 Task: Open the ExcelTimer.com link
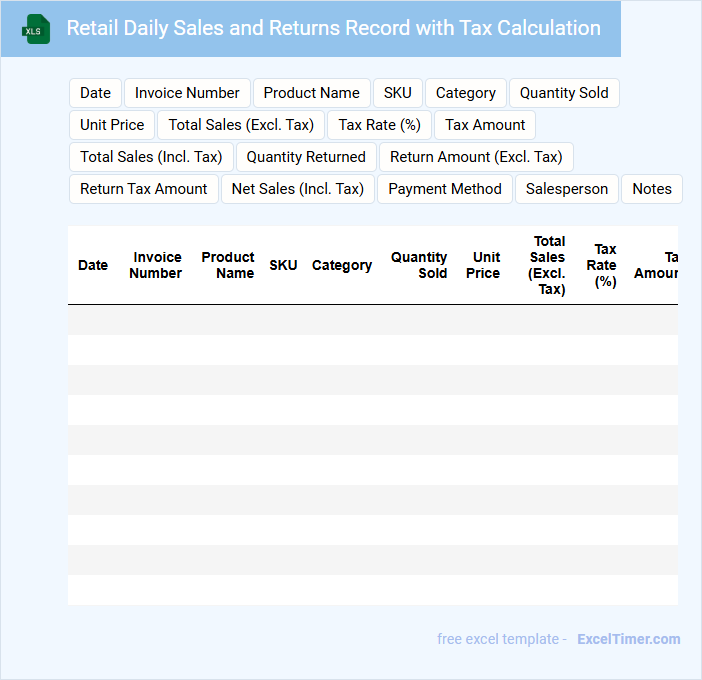tap(628, 639)
